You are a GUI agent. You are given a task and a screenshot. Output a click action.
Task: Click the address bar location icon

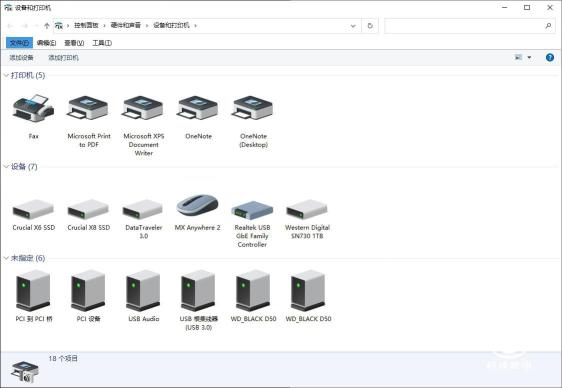[59, 26]
